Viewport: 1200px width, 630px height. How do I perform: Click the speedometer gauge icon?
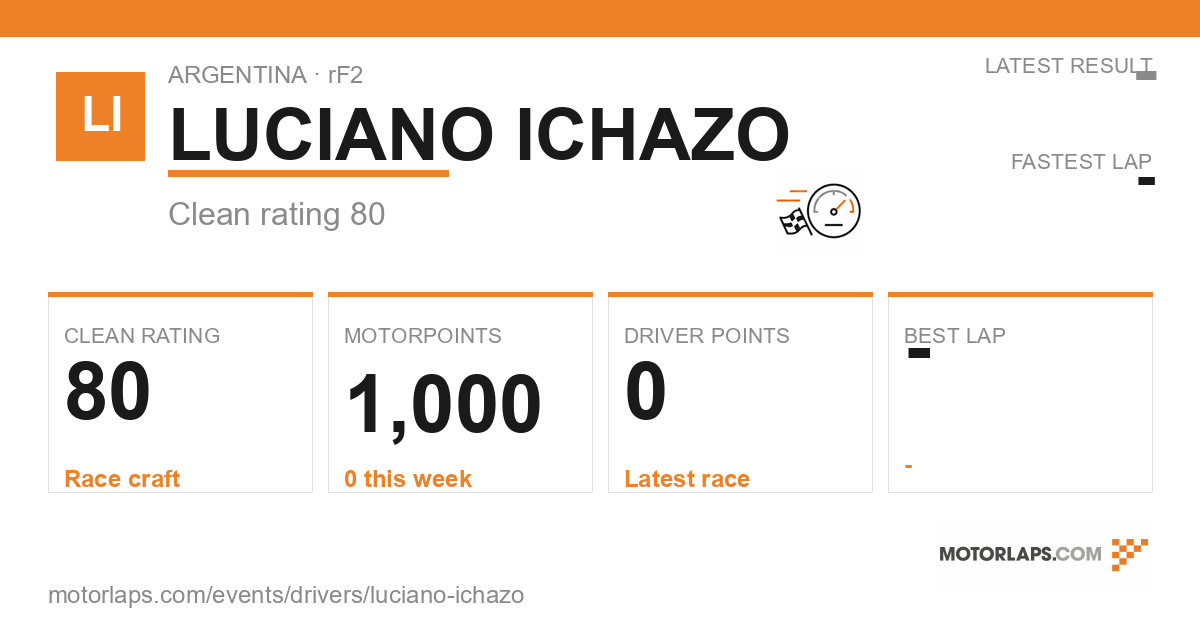[x=834, y=211]
